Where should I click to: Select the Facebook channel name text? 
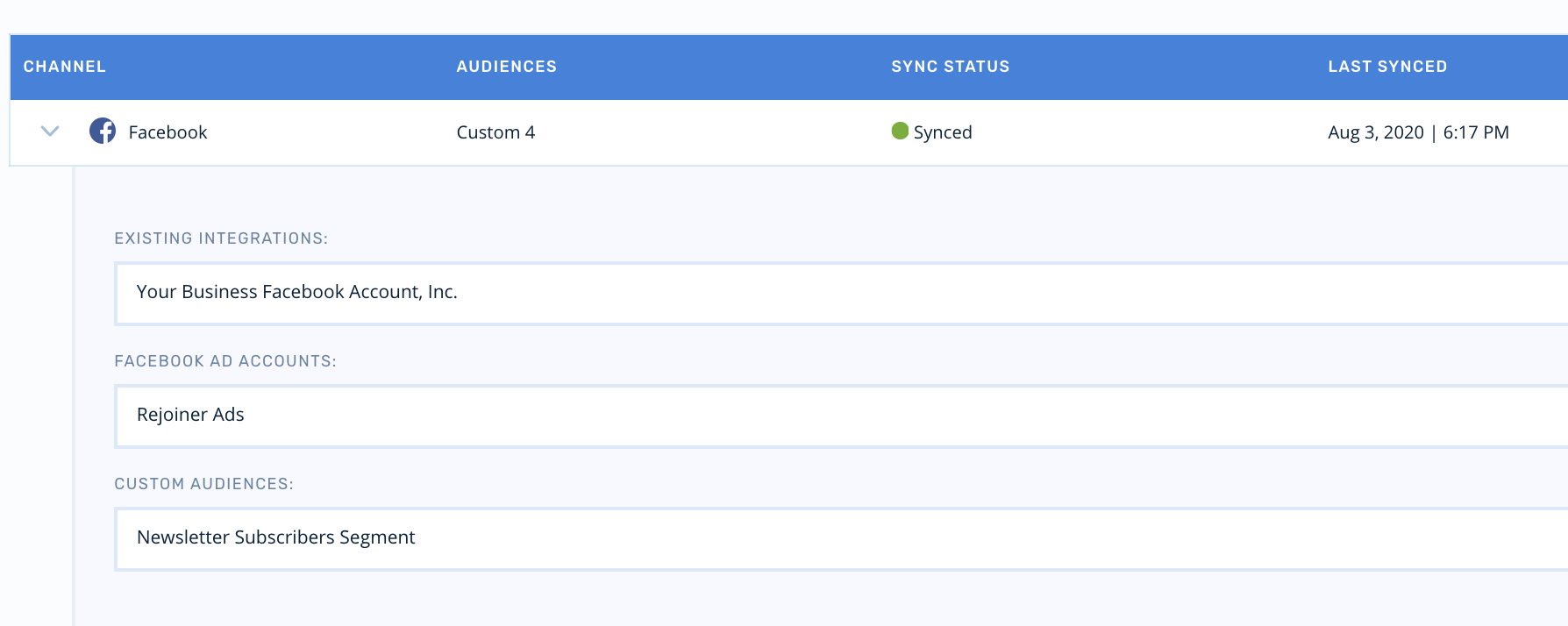pyautogui.click(x=167, y=132)
